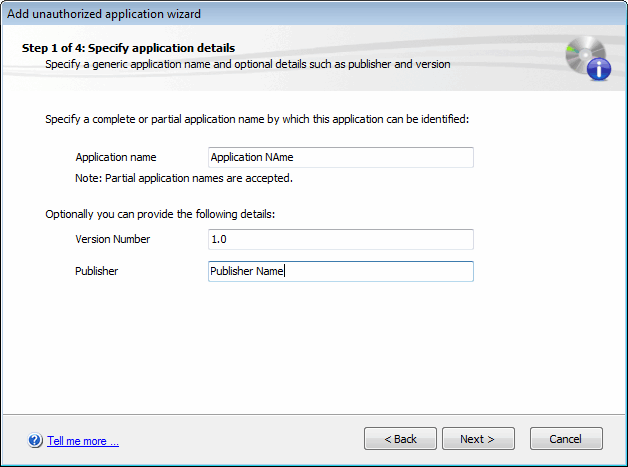Click the note about partial application names
Viewport: 628px width, 467px height.
click(x=184, y=178)
